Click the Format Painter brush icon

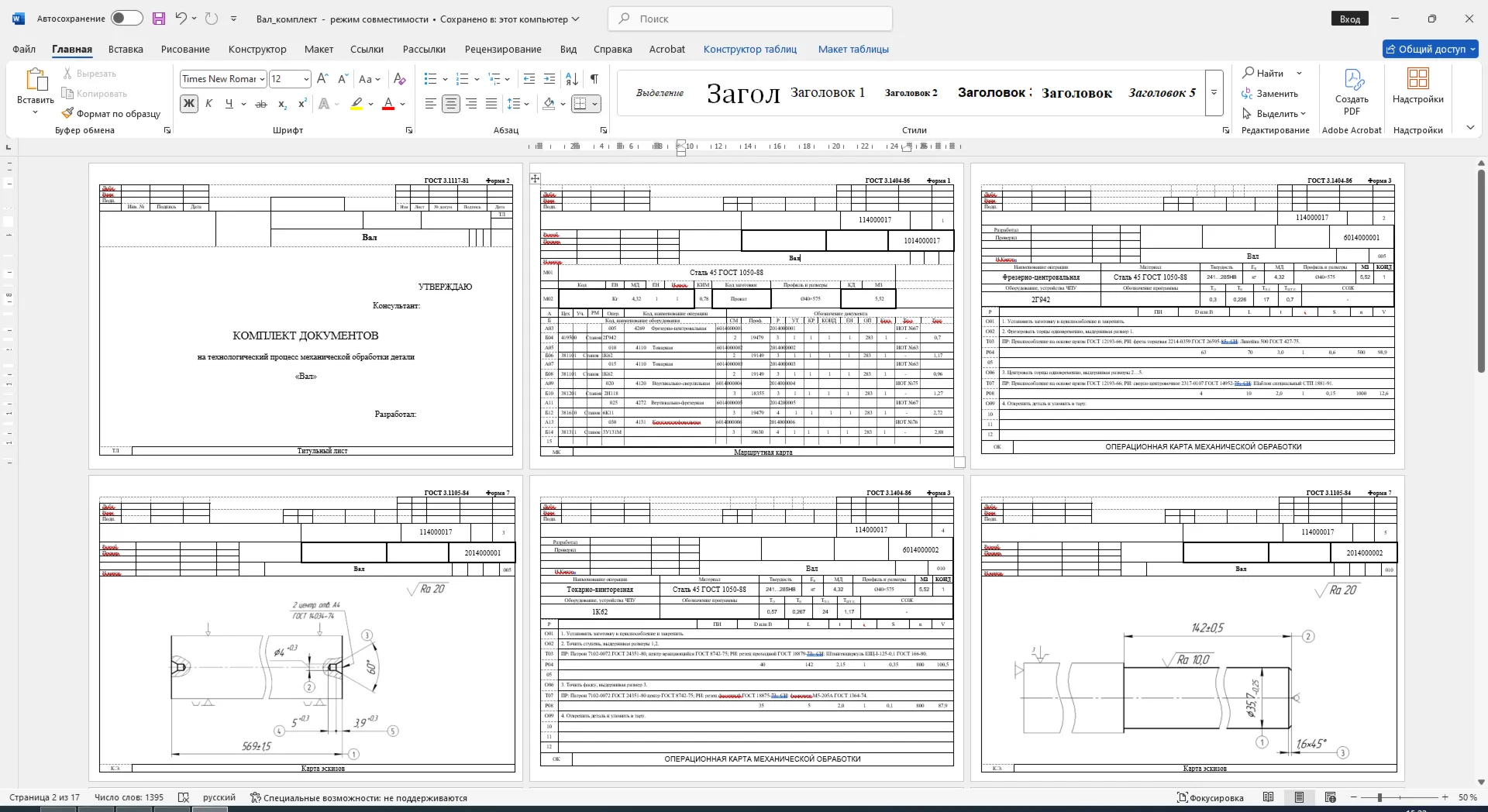click(68, 114)
